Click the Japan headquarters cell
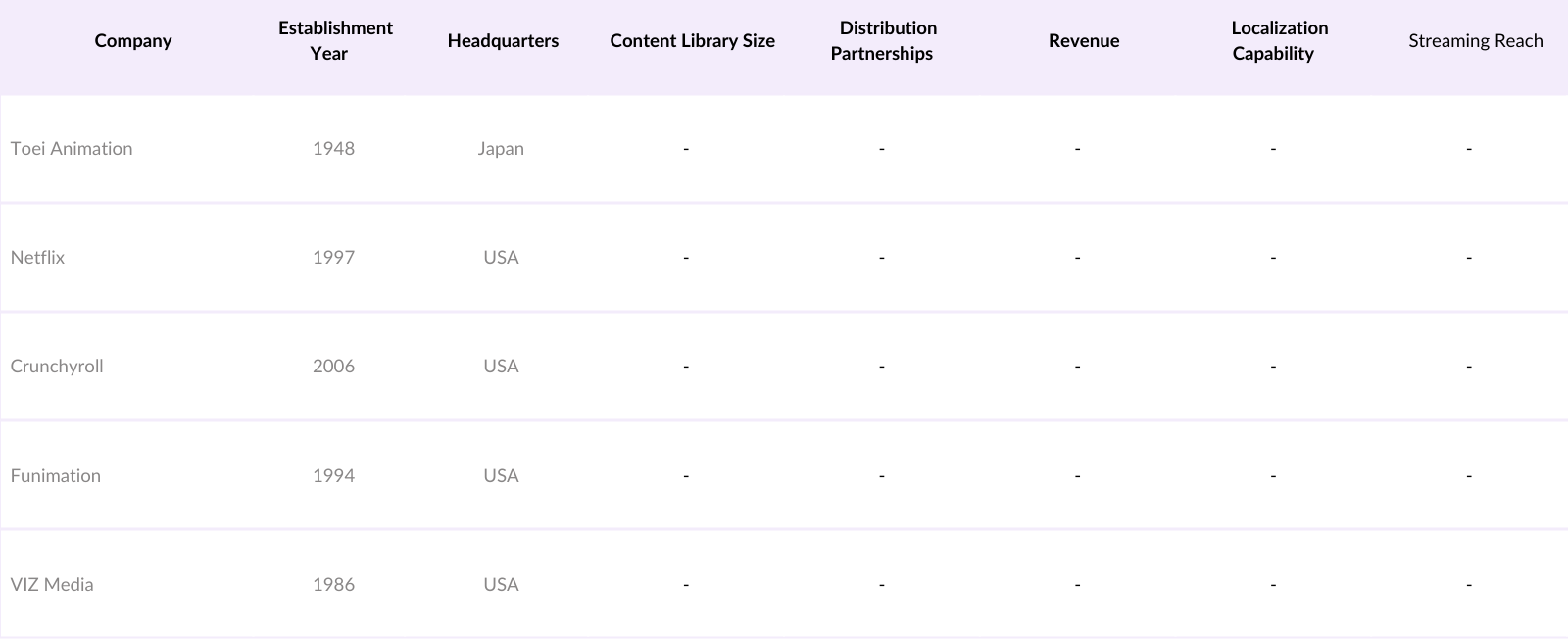1568x640 pixels. (501, 149)
